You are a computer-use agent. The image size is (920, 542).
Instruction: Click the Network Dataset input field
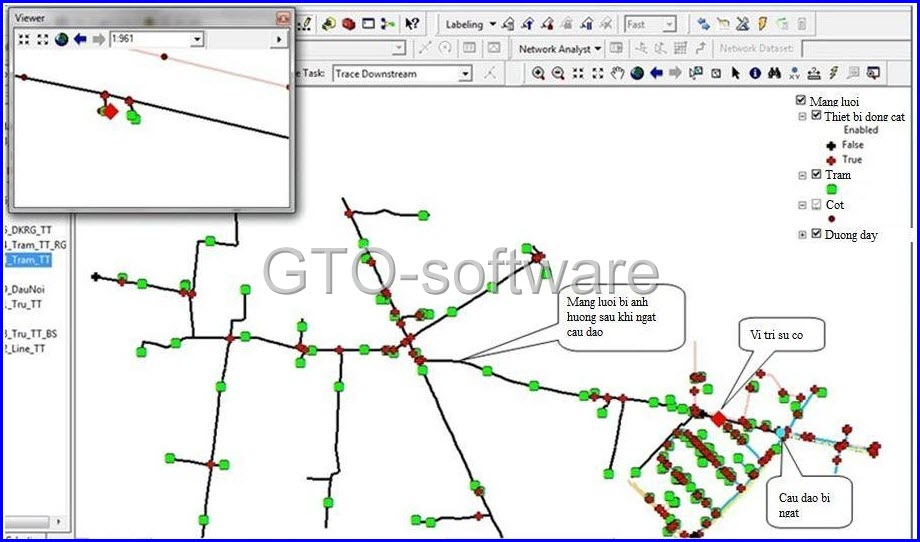tap(859, 49)
